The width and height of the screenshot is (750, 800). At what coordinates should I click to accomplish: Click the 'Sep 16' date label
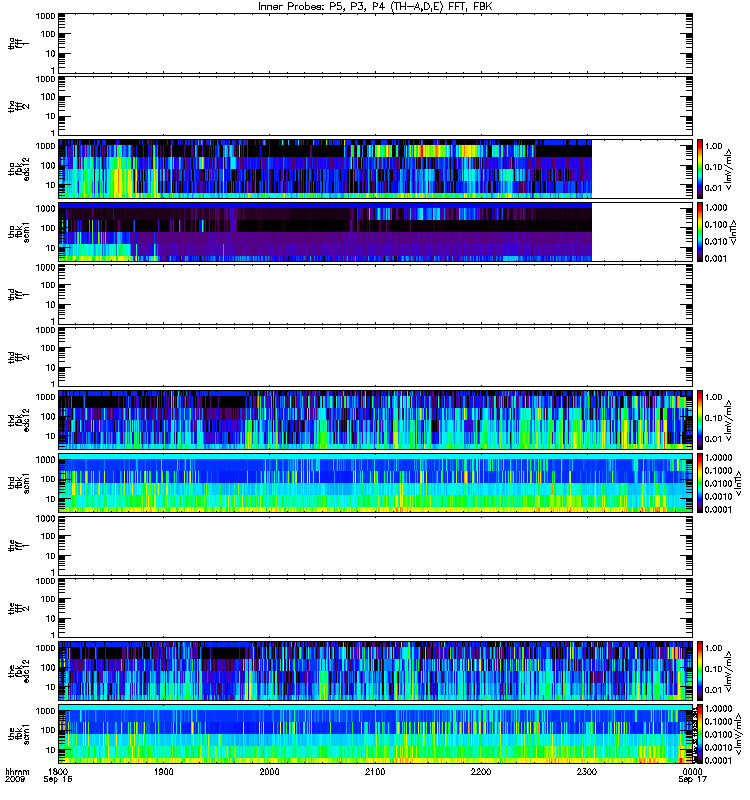pos(58,780)
